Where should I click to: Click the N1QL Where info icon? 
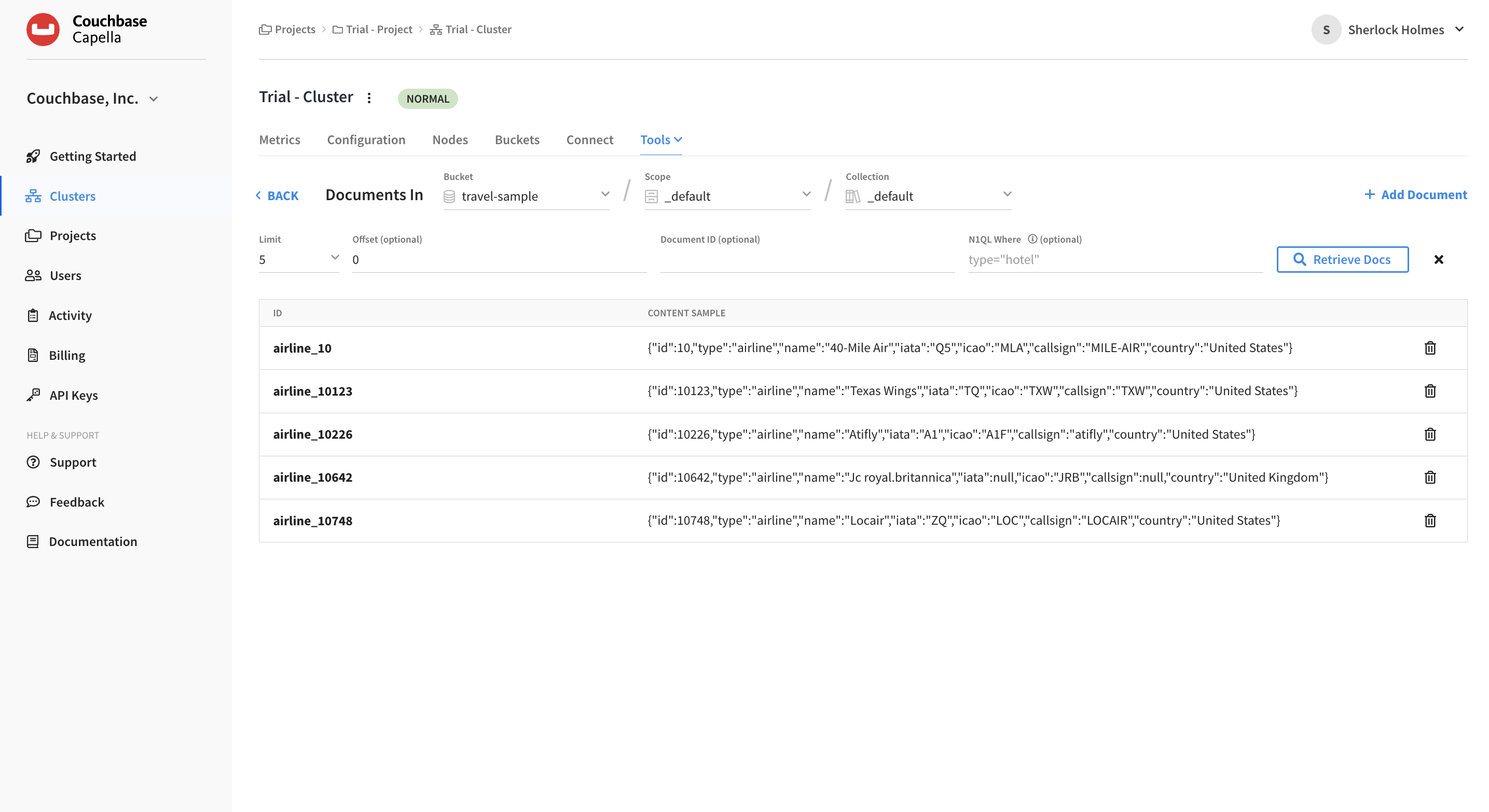(x=1032, y=239)
